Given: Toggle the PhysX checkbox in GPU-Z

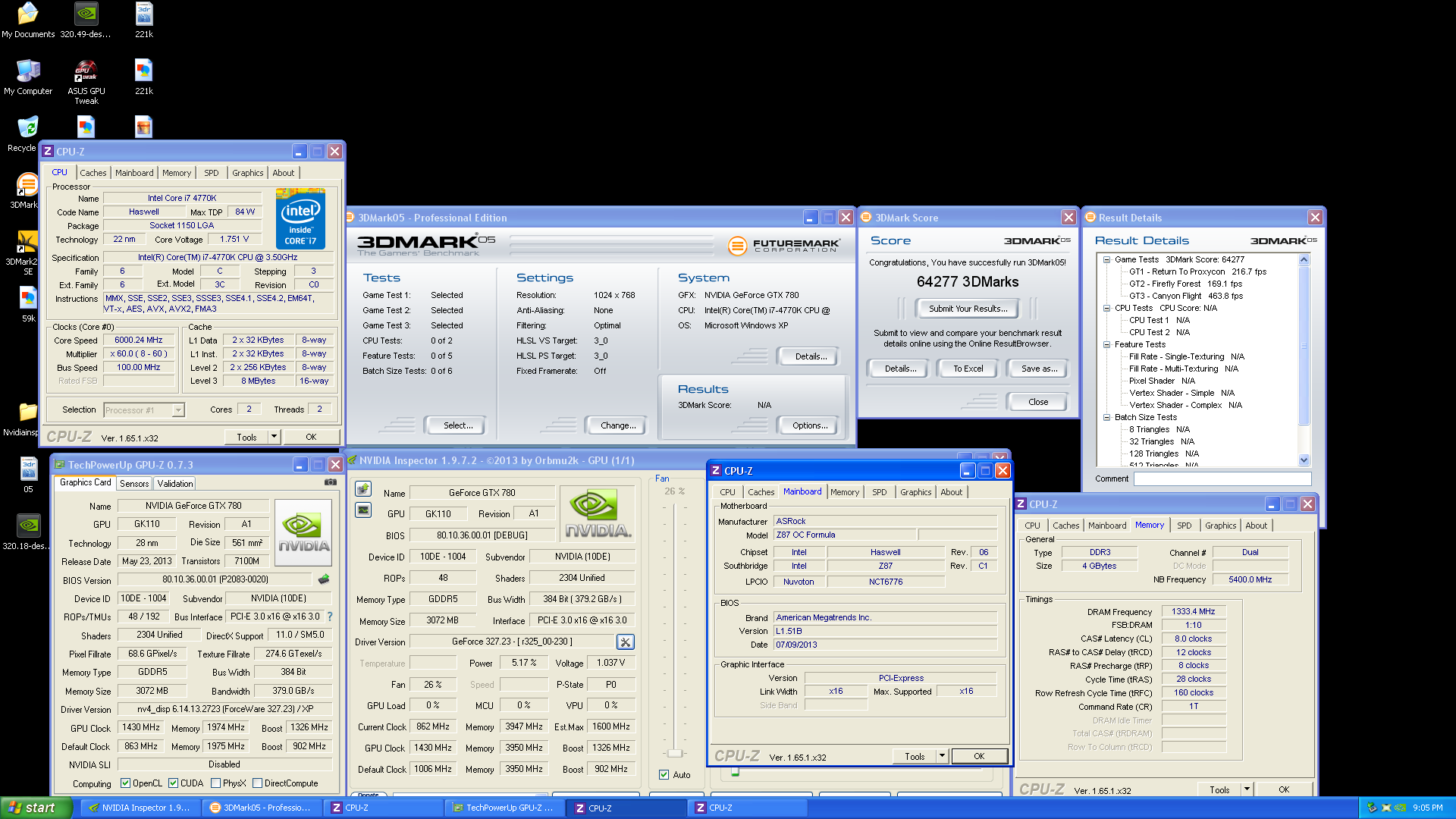Looking at the screenshot, I should point(216,783).
